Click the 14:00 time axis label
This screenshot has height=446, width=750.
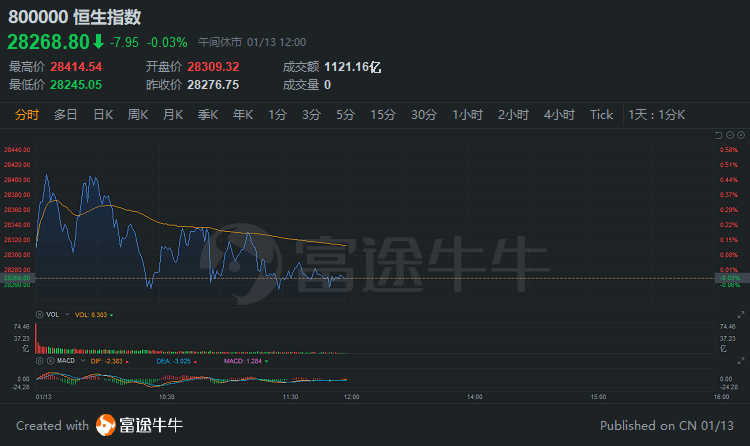pos(474,397)
